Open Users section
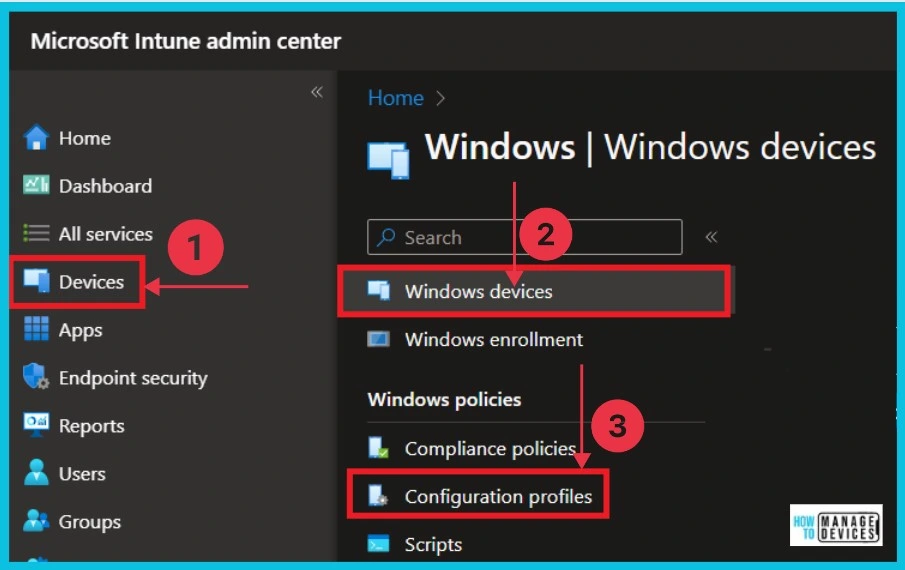 (82, 474)
